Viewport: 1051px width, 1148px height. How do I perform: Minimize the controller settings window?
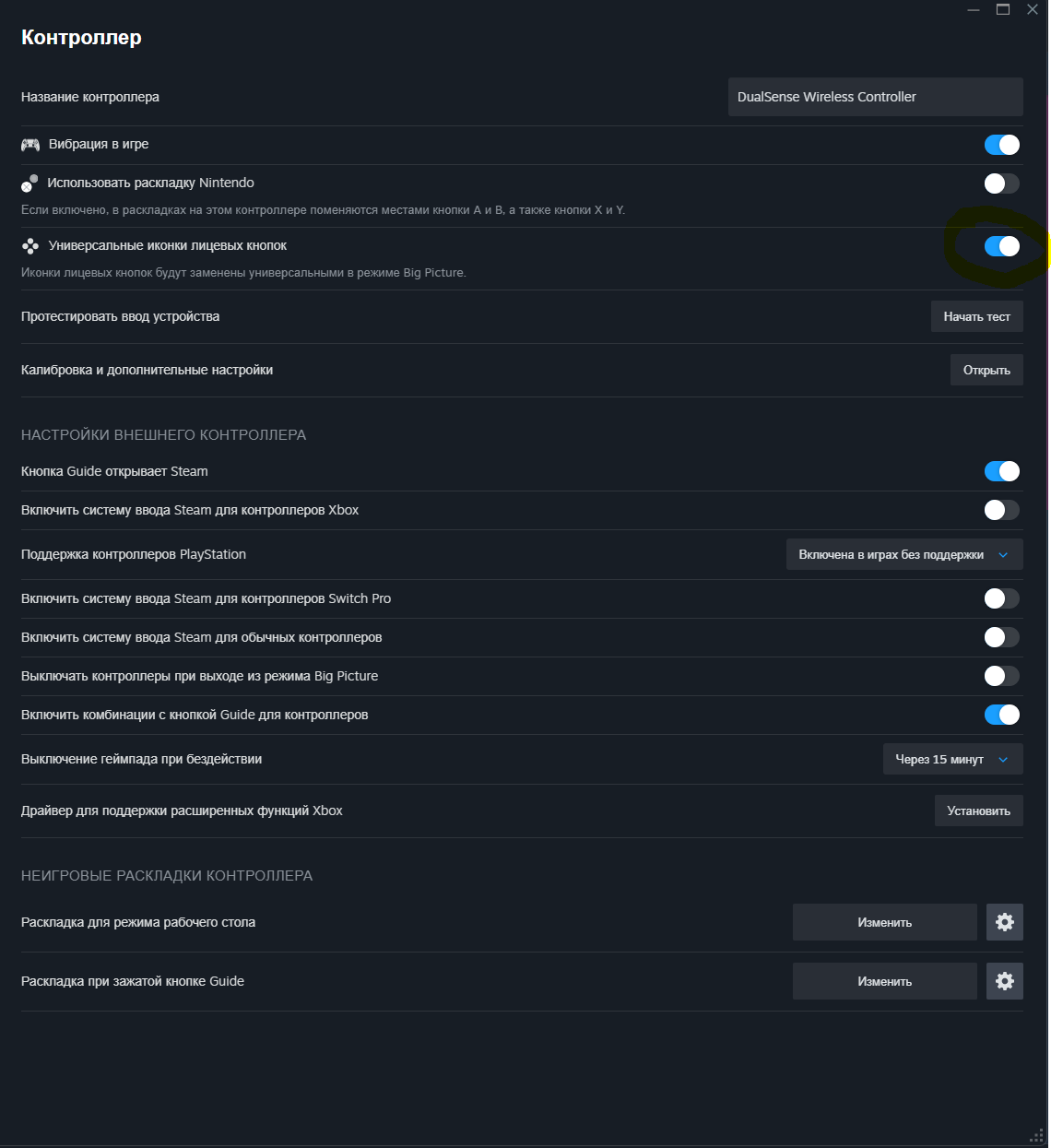tap(974, 9)
